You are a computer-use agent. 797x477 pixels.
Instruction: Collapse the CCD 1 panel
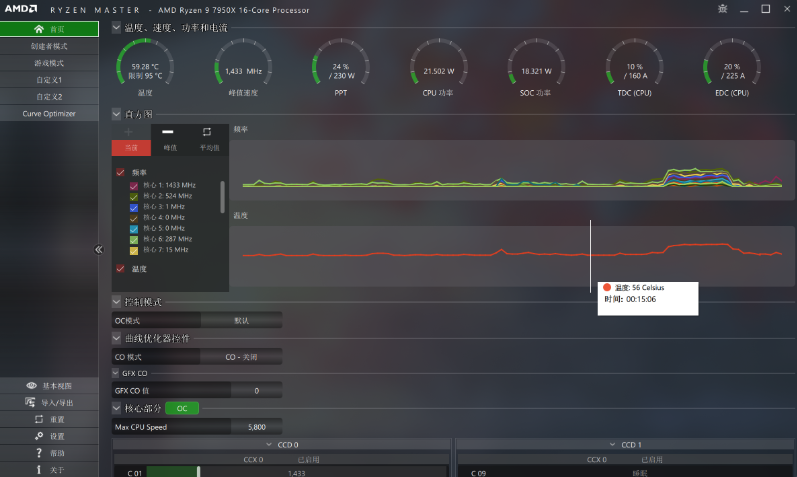612,444
